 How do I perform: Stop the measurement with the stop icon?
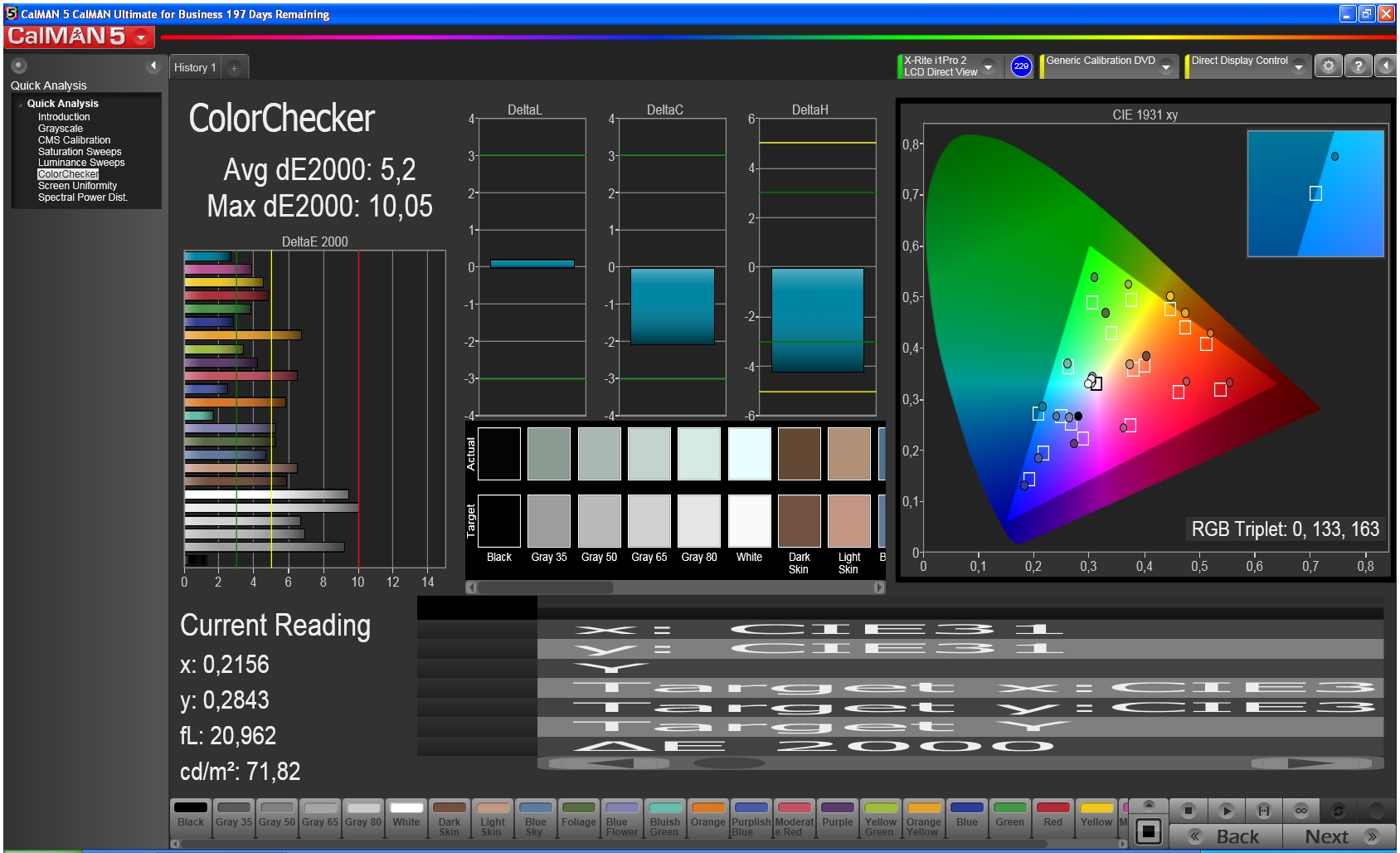(1189, 810)
